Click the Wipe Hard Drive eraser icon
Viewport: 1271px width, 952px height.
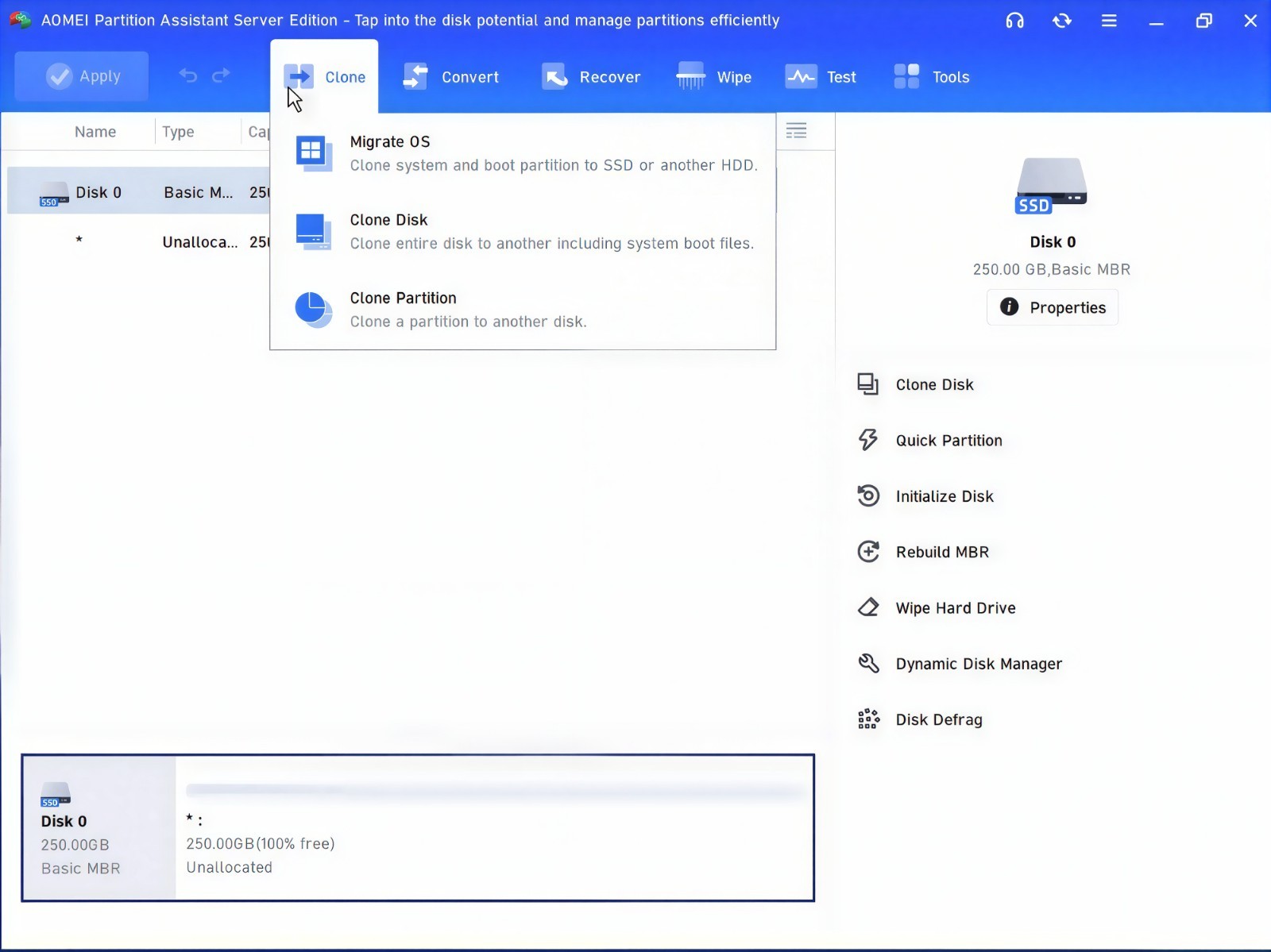867,607
